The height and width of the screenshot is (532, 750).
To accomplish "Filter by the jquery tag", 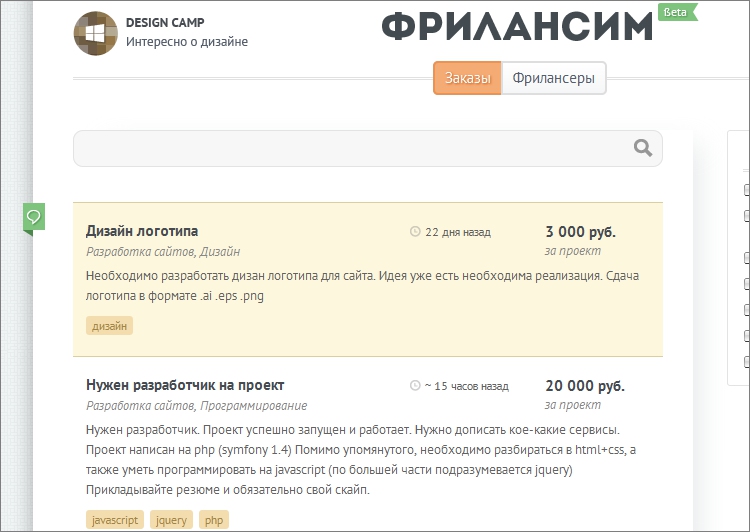I will 171,520.
